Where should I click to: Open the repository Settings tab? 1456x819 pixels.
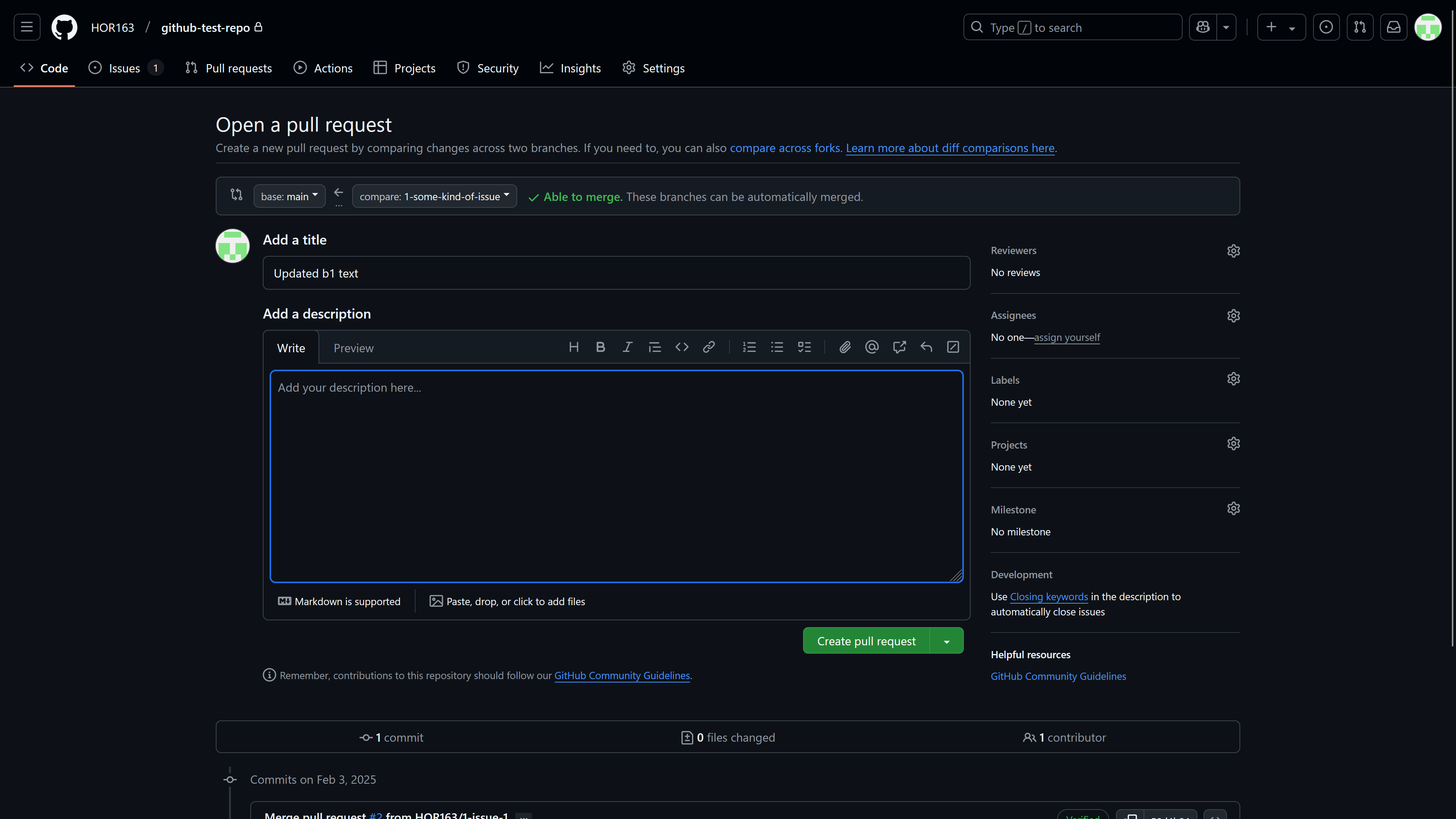click(653, 68)
